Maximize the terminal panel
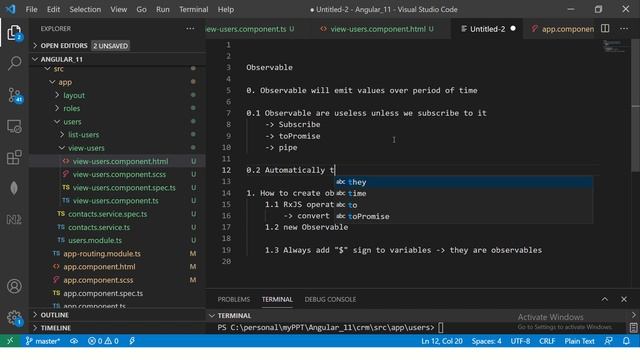Image resolution: width=640 pixels, height=360 pixels. click(604, 299)
